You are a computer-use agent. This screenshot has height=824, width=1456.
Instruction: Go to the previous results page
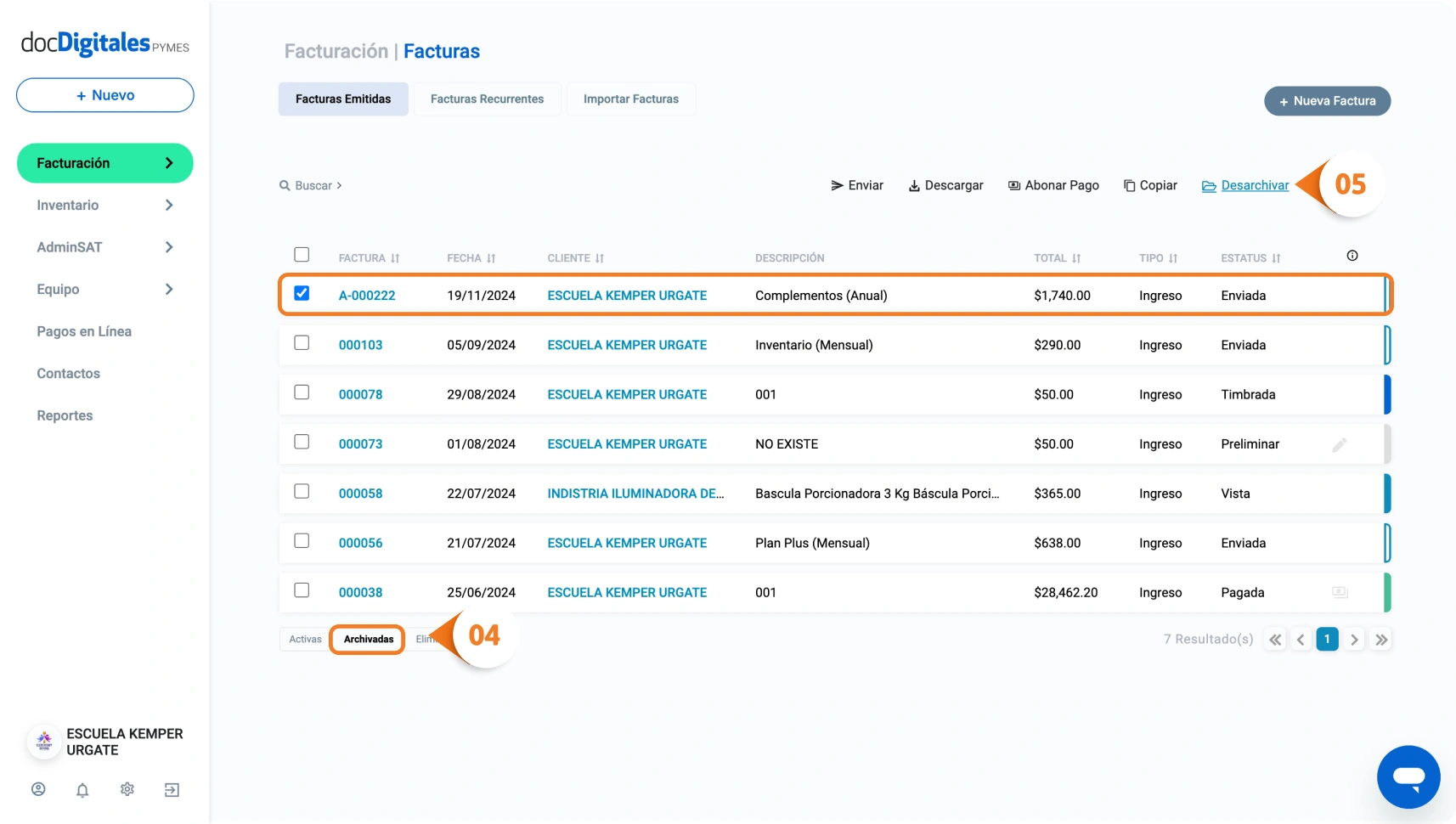click(x=1301, y=640)
